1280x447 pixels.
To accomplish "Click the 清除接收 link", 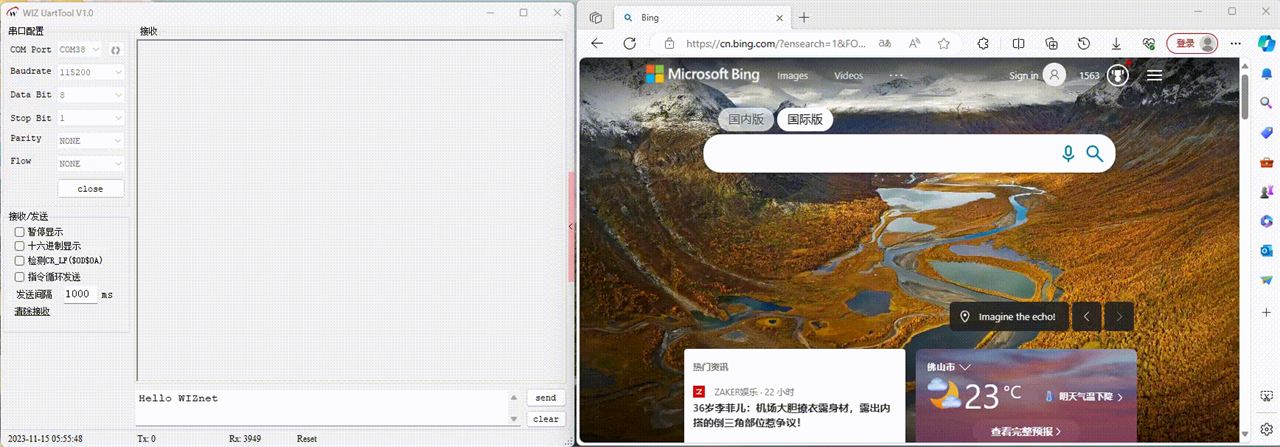I will tap(32, 312).
